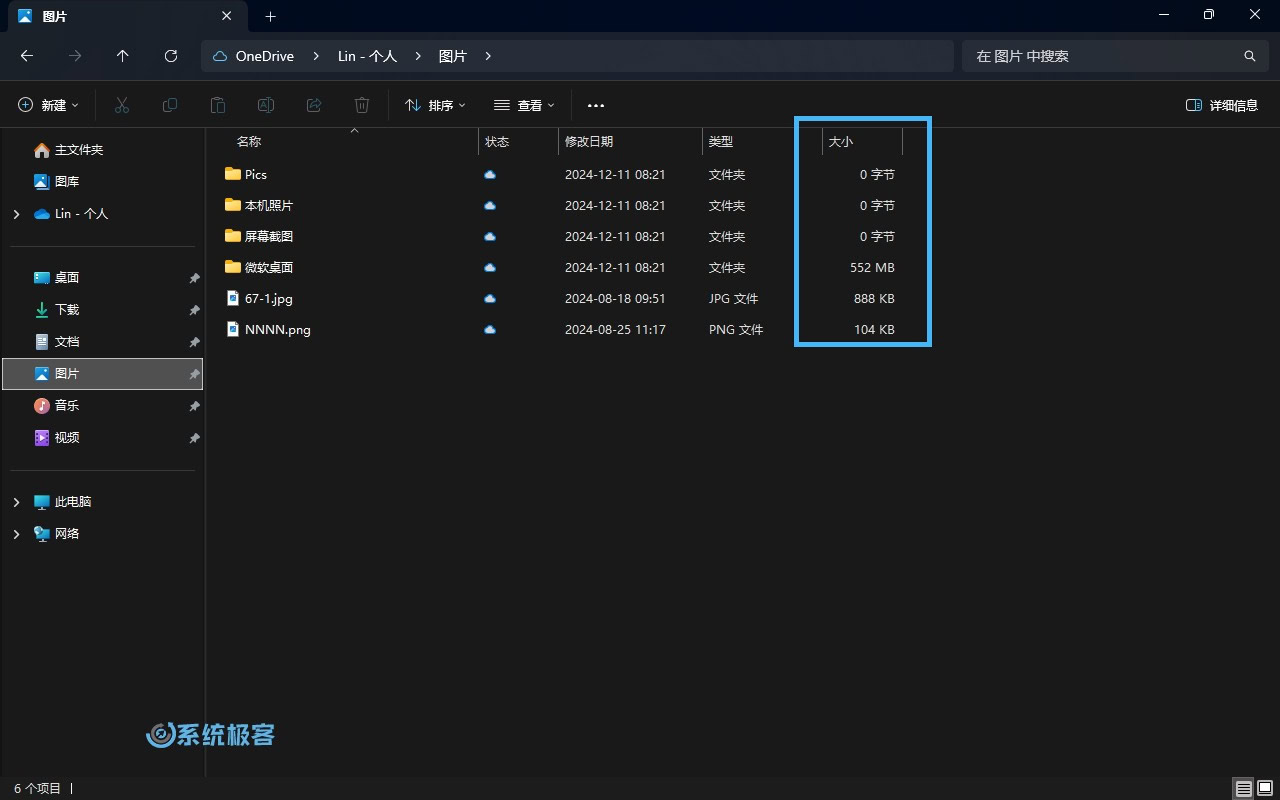Click chevron after OneDrive in address bar
Screen dimensions: 1280x800
(316, 56)
